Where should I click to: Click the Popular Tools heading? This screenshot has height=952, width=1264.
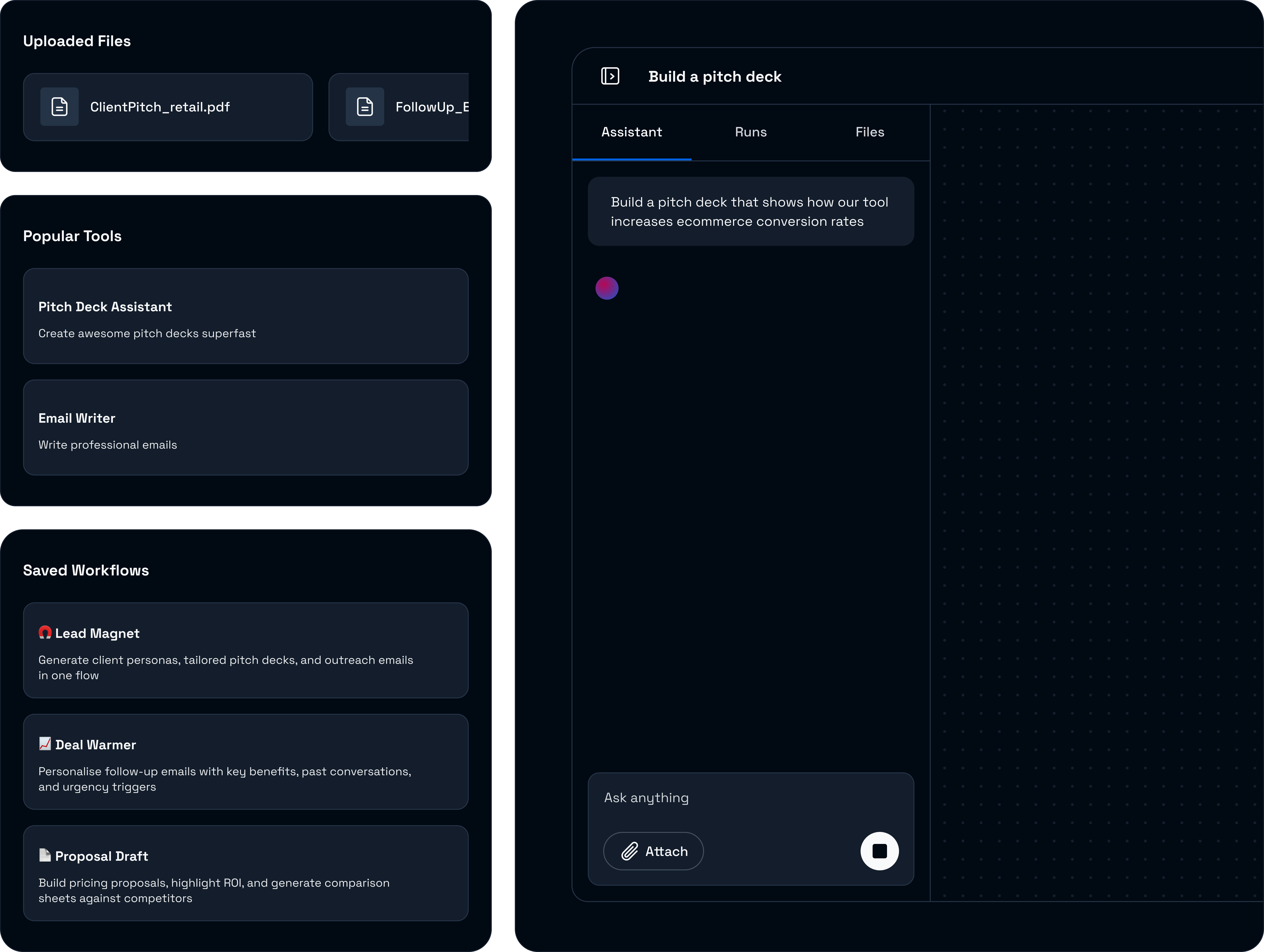coord(72,236)
